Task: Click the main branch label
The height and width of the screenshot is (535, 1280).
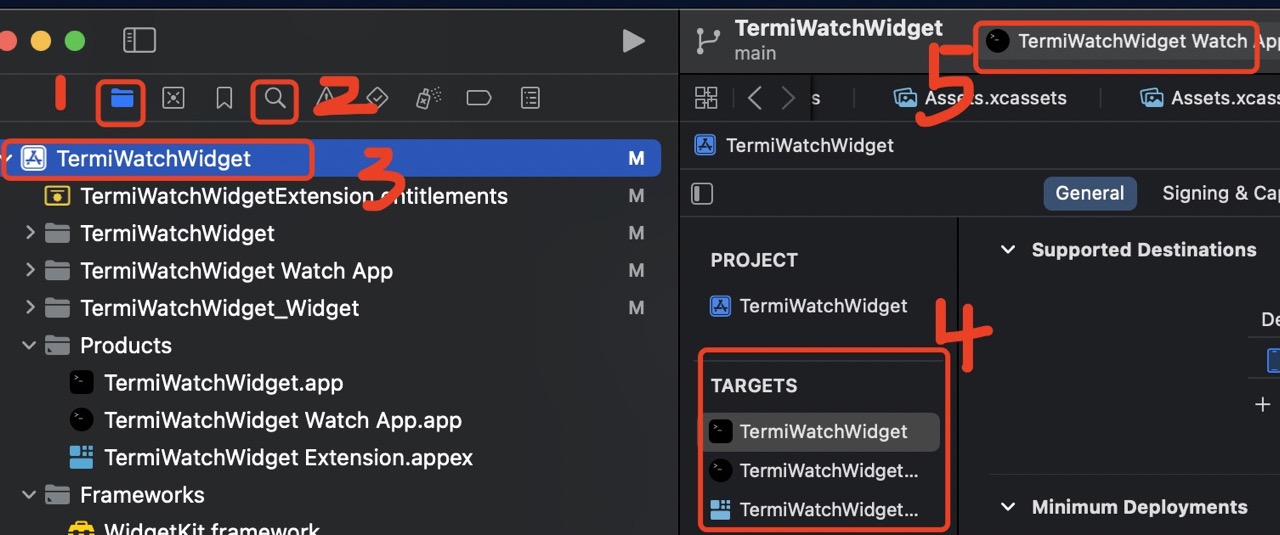Action: pyautogui.click(x=755, y=54)
